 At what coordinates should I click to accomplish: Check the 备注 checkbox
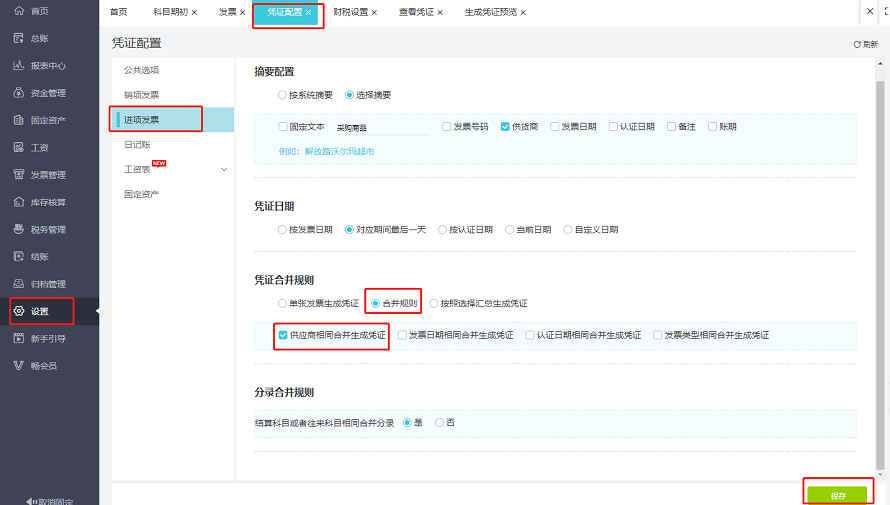[671, 127]
